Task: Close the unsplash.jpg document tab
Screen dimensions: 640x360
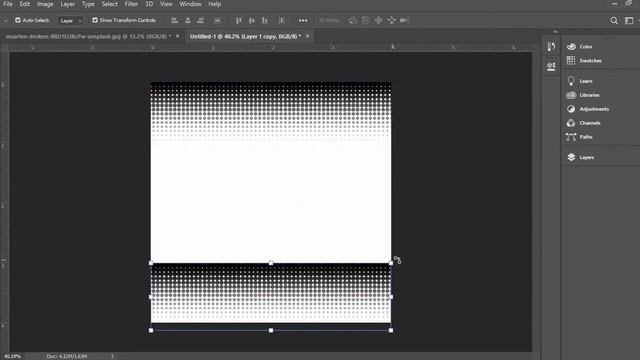Action: pyautogui.click(x=178, y=36)
